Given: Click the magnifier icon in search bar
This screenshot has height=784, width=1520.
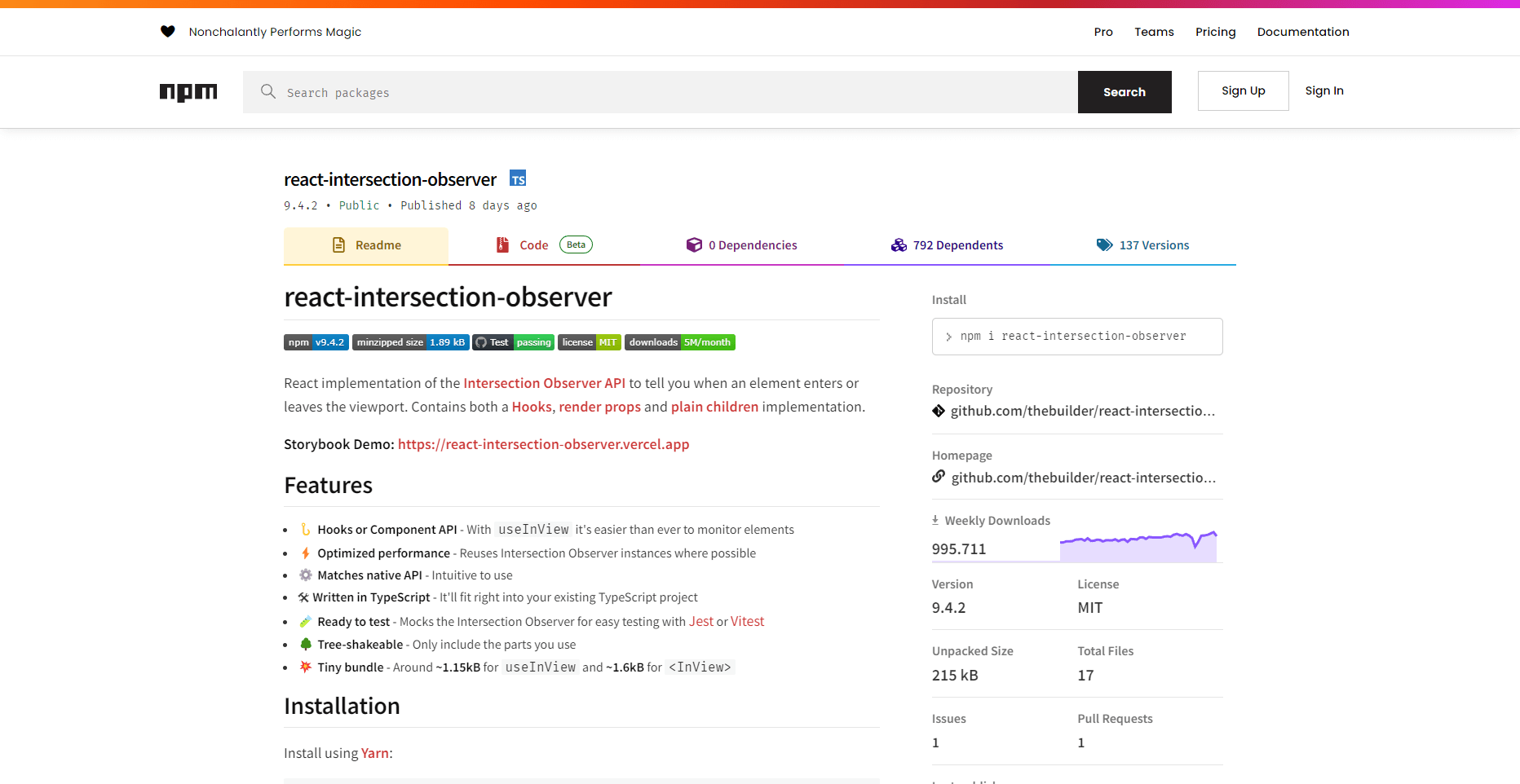Looking at the screenshot, I should 268,91.
